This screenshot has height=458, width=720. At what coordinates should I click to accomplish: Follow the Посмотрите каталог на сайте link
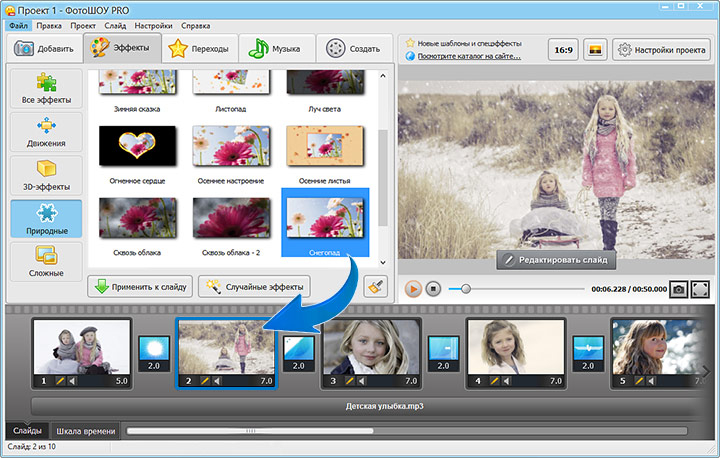tap(469, 56)
